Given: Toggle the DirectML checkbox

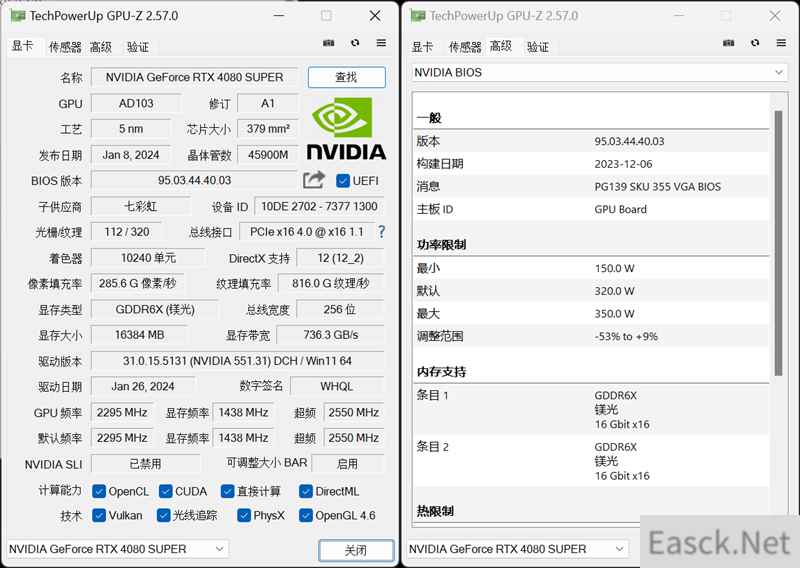Looking at the screenshot, I should coord(306,491).
